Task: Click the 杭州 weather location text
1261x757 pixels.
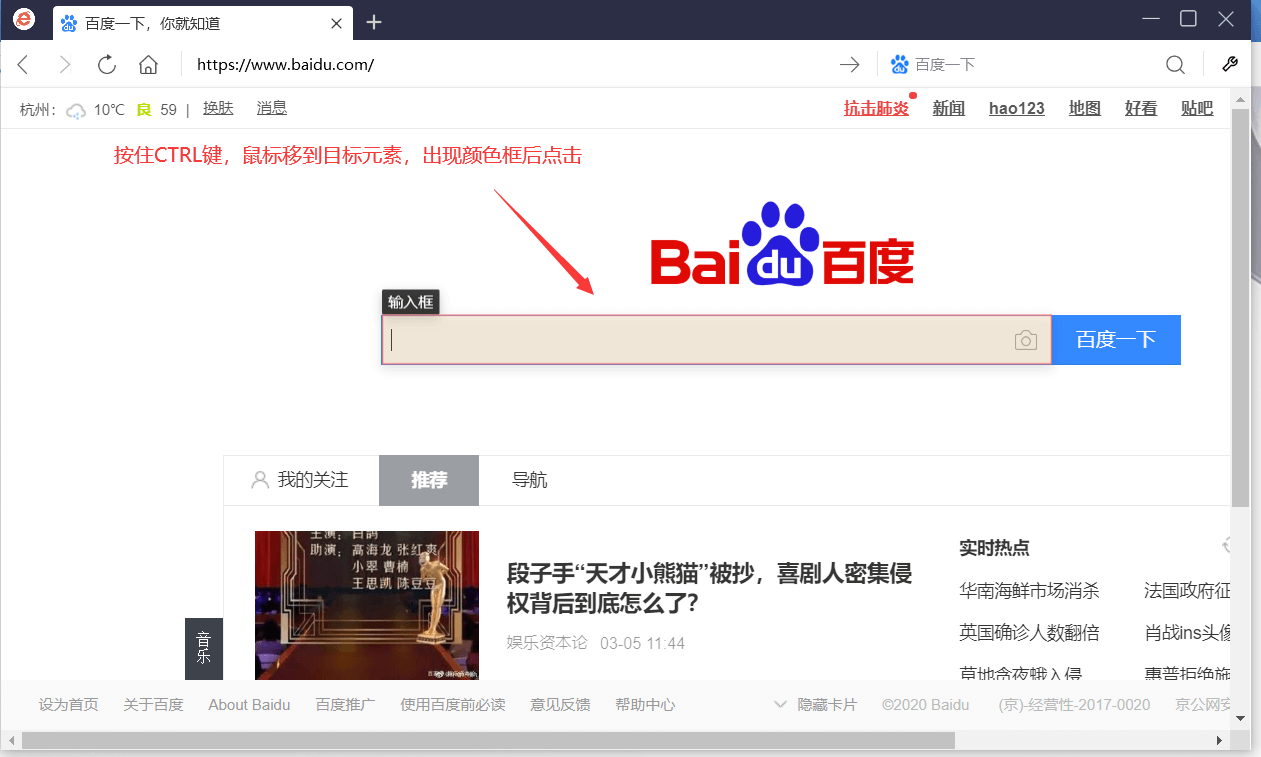Action: pyautogui.click(x=38, y=110)
